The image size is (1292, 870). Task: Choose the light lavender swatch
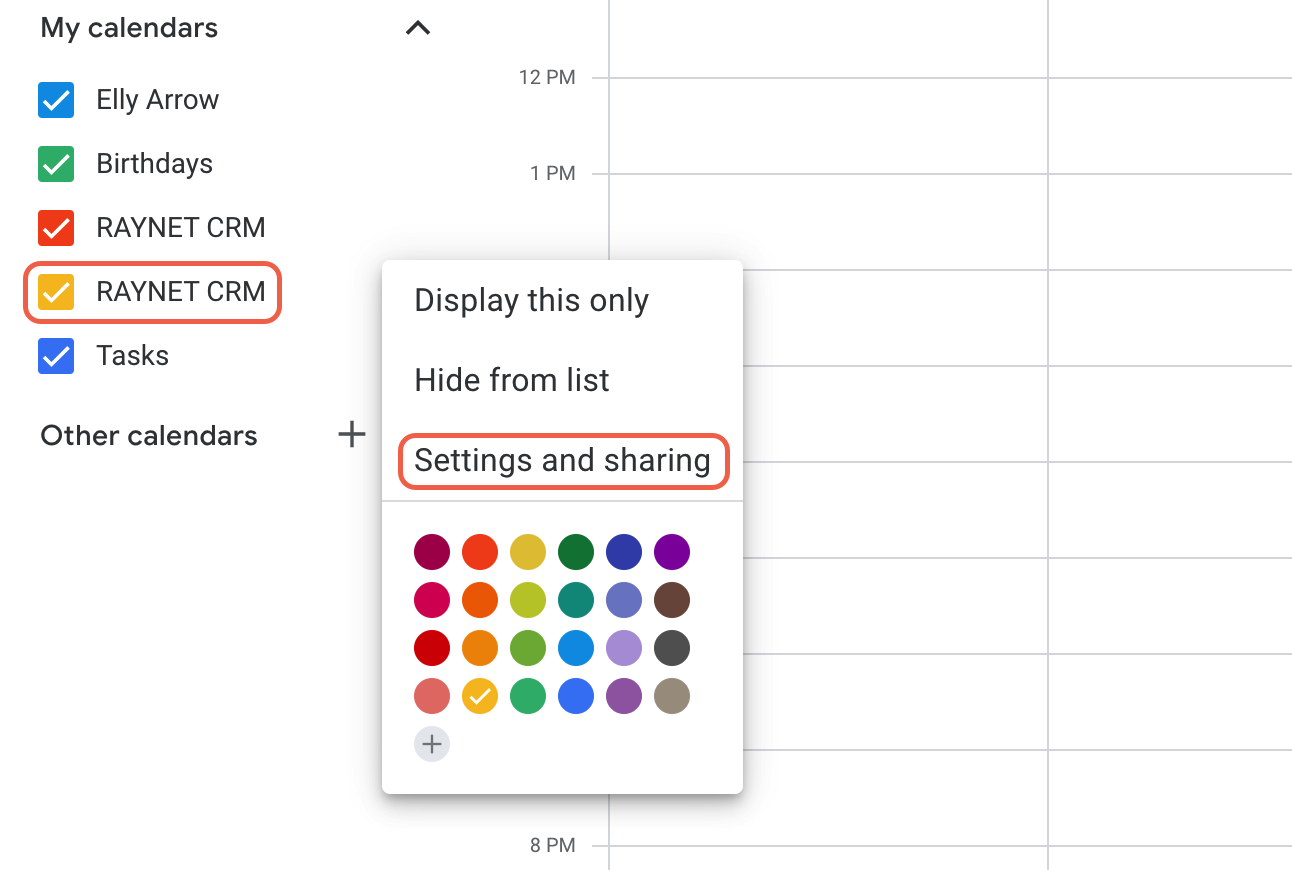click(x=624, y=648)
